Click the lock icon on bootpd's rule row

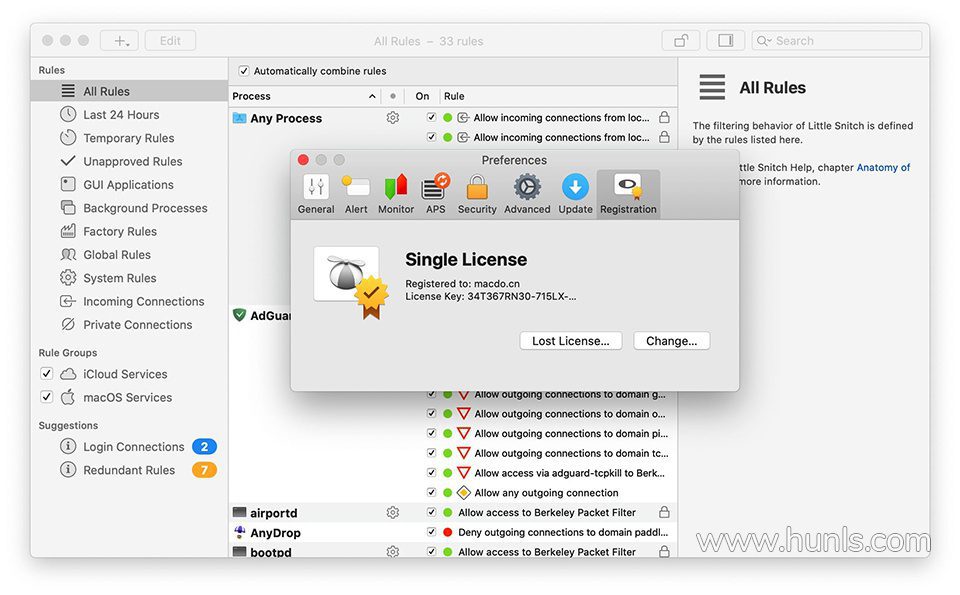(664, 551)
